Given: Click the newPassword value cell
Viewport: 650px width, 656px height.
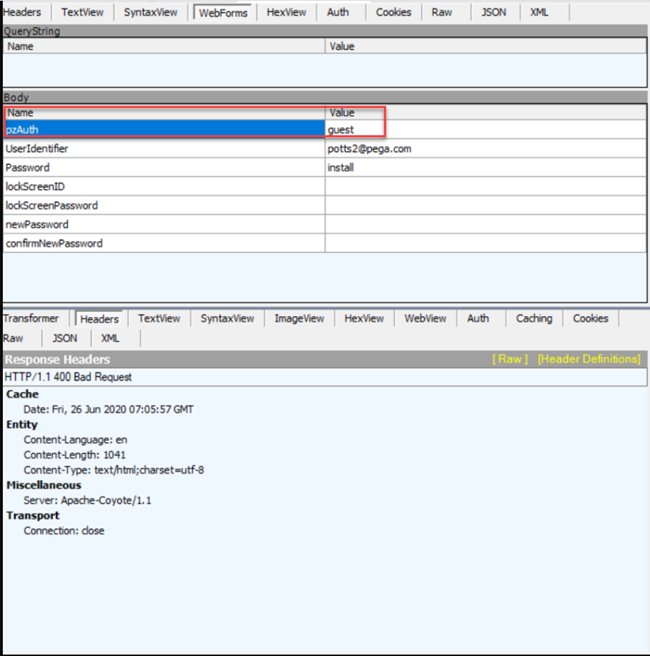Looking at the screenshot, I should click(x=485, y=225).
